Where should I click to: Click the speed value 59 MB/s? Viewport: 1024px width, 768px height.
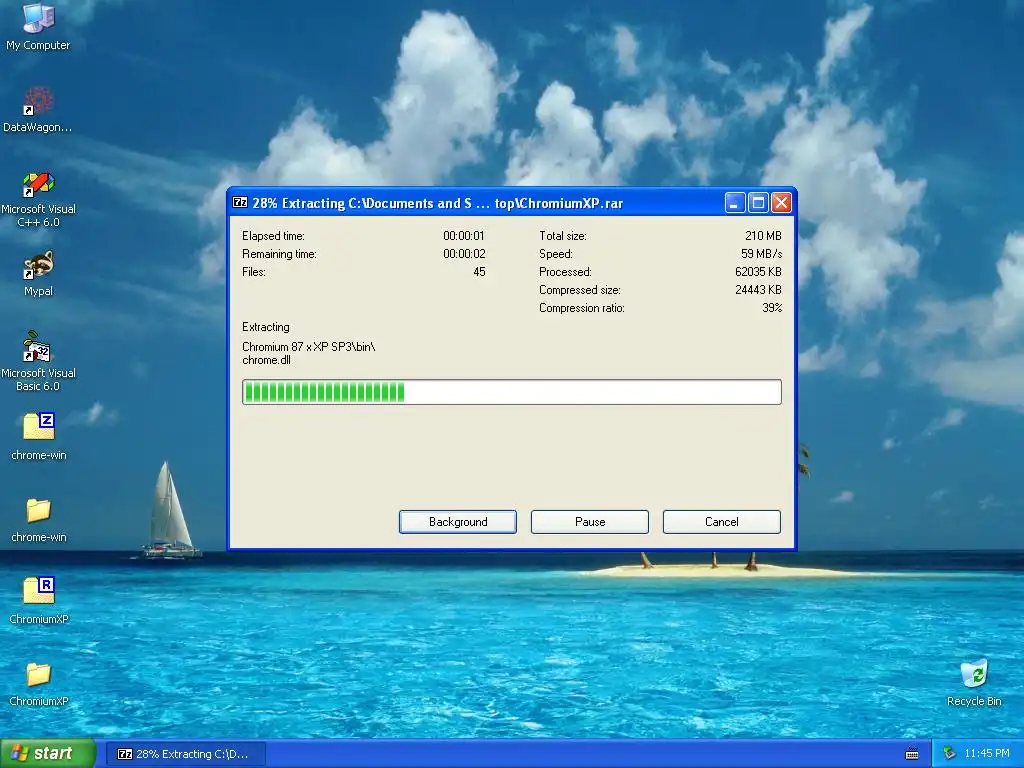[x=761, y=254]
